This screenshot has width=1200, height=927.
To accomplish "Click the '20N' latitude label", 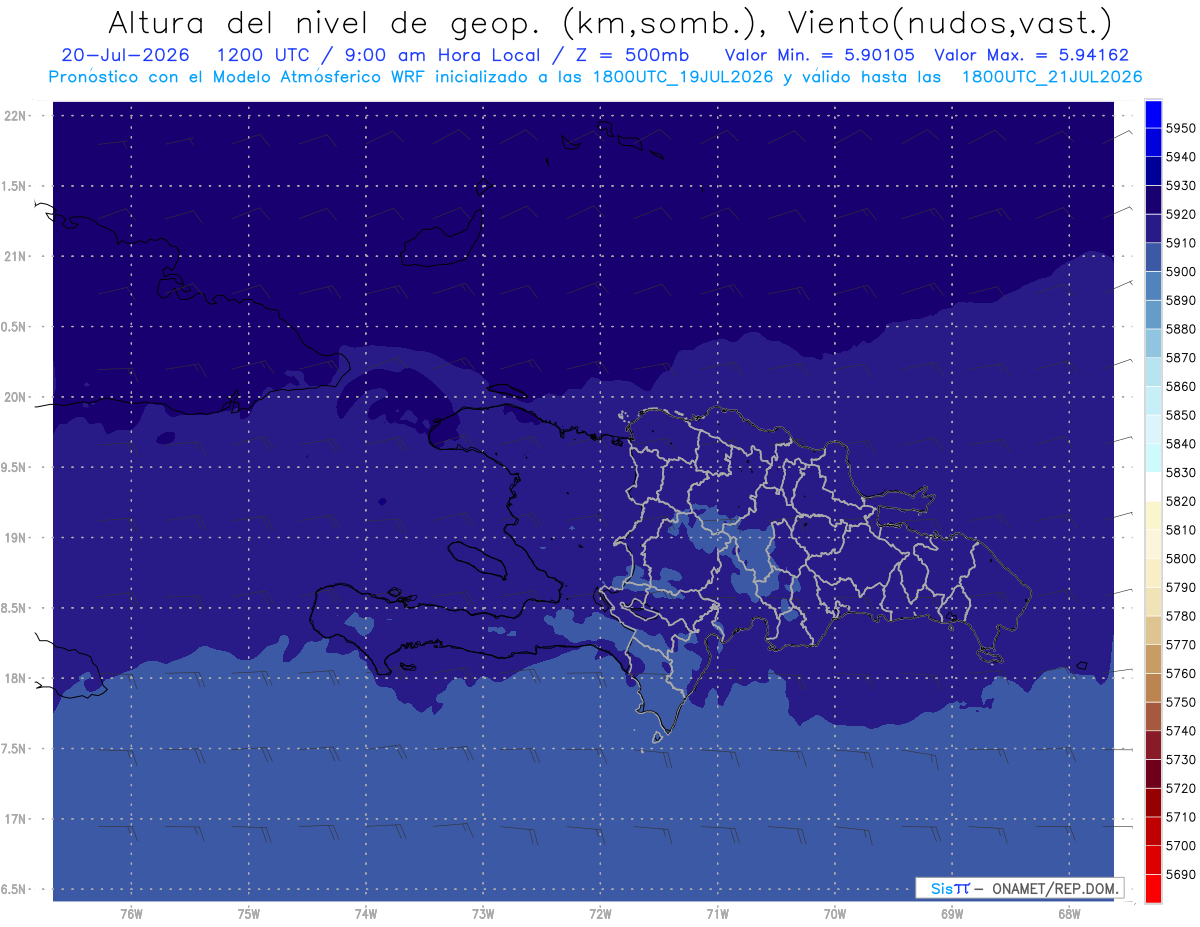I will pyautogui.click(x=16, y=397).
